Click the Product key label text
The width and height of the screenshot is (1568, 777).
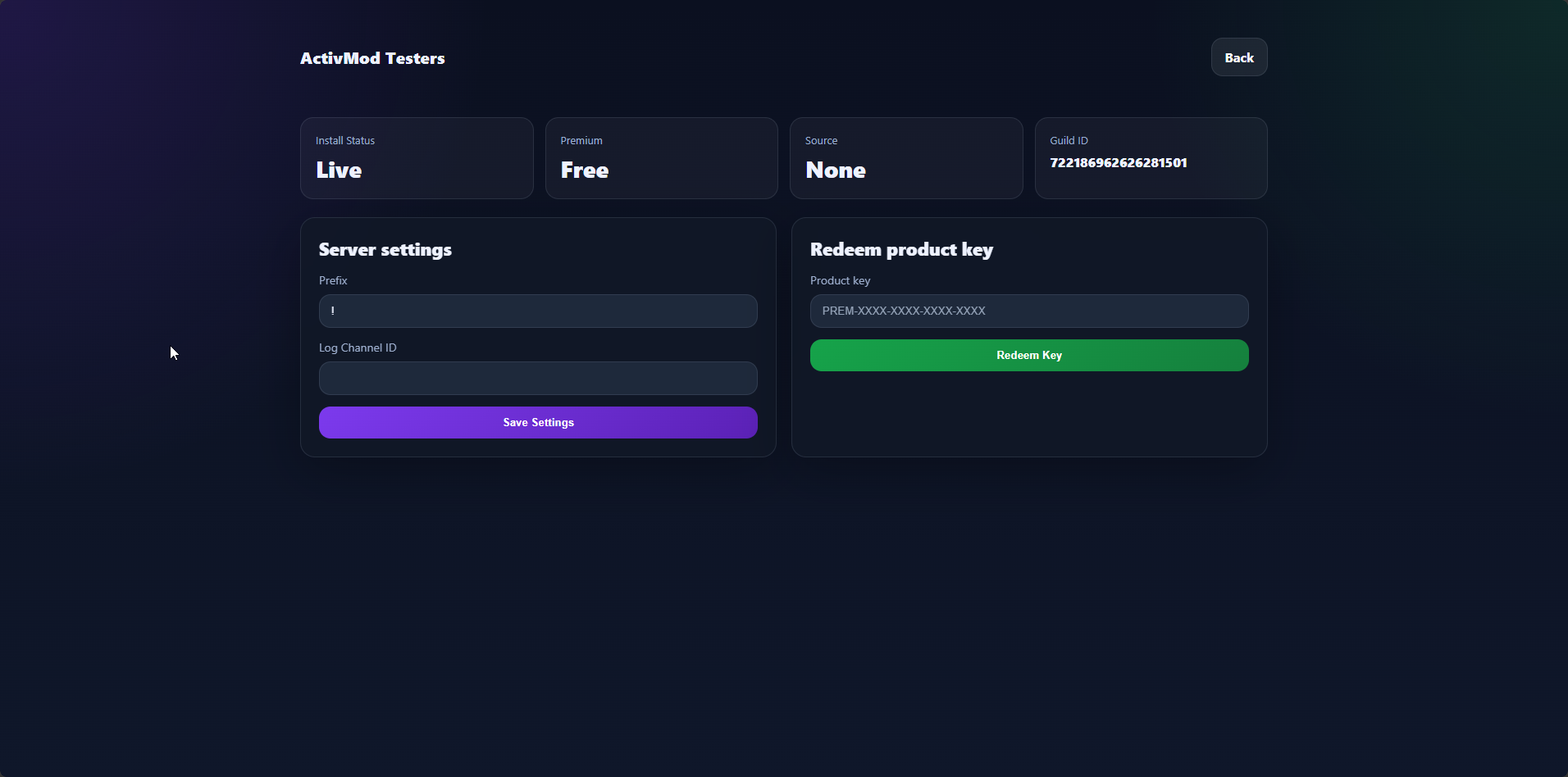click(840, 280)
